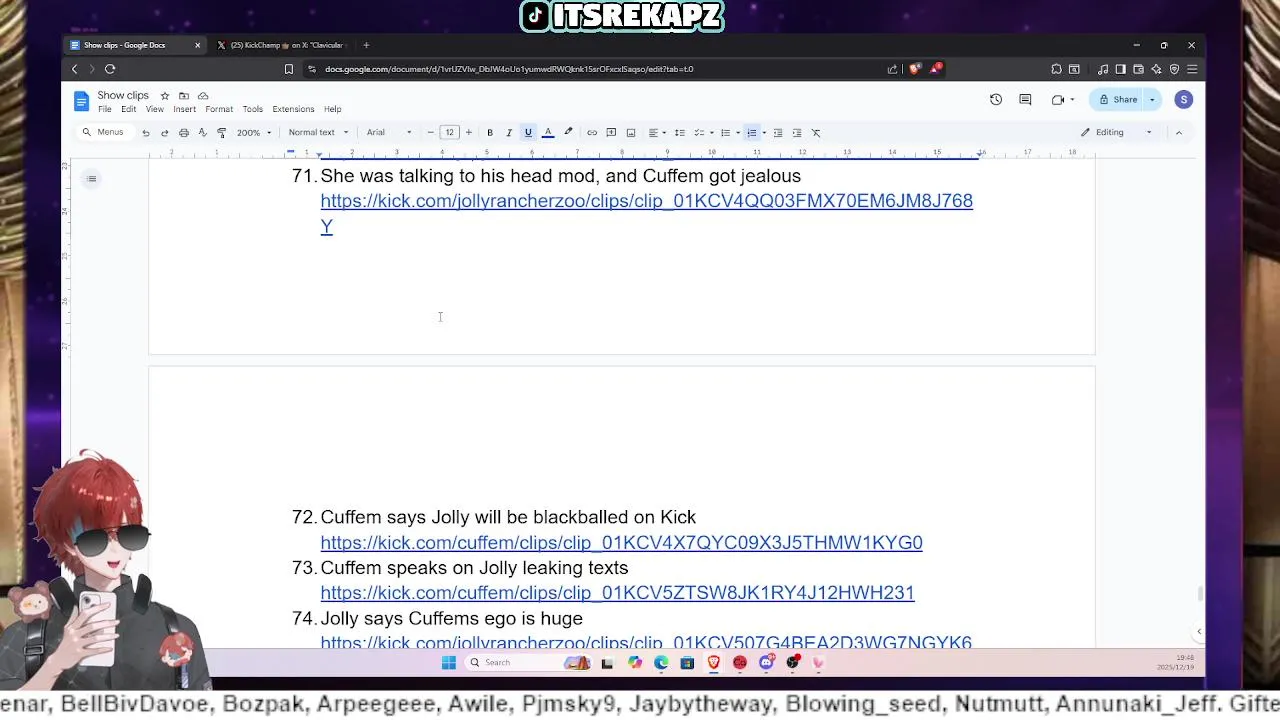Click the Menus search box
Viewport: 1280px width, 720px height.
pos(104,133)
